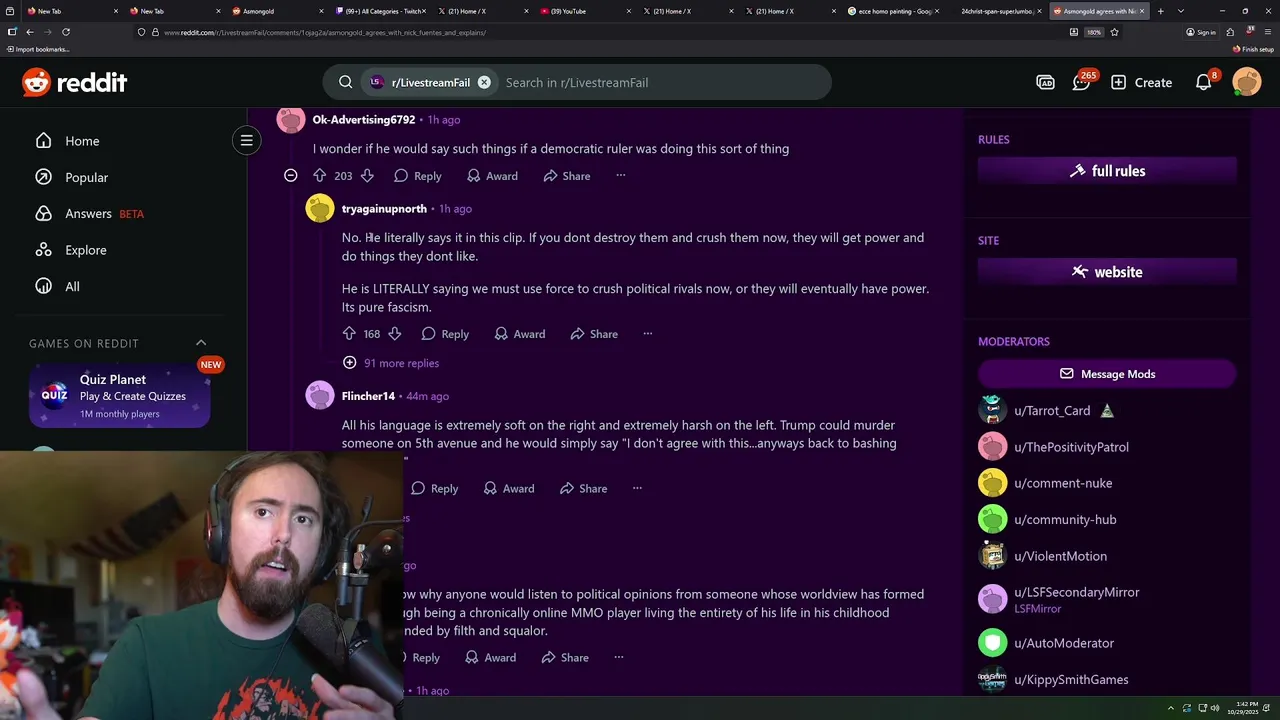Remove the r/LivestreamFail search filter
Screen dimensions: 1280x720
[484, 82]
